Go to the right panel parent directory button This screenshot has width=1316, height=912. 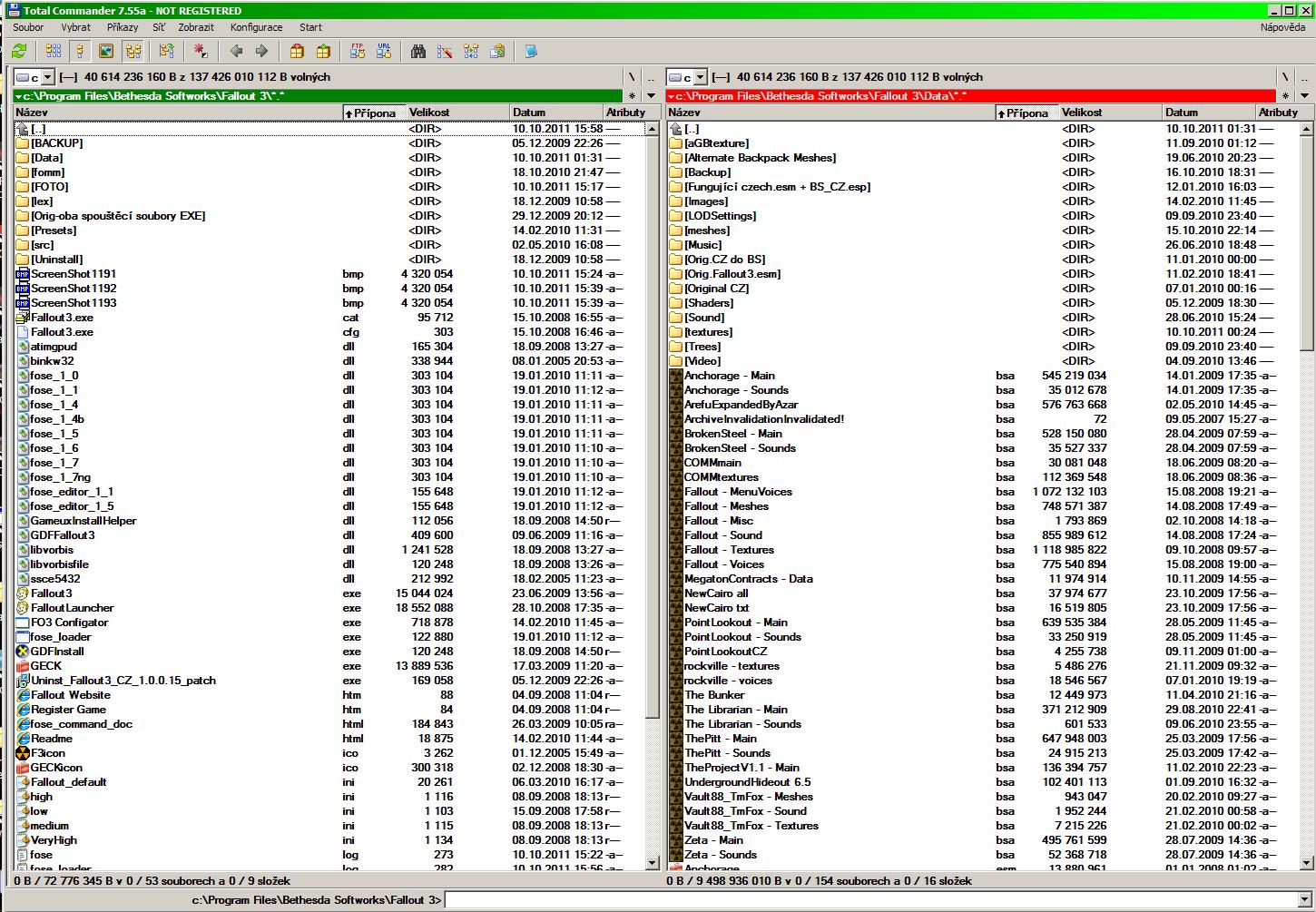[1304, 77]
